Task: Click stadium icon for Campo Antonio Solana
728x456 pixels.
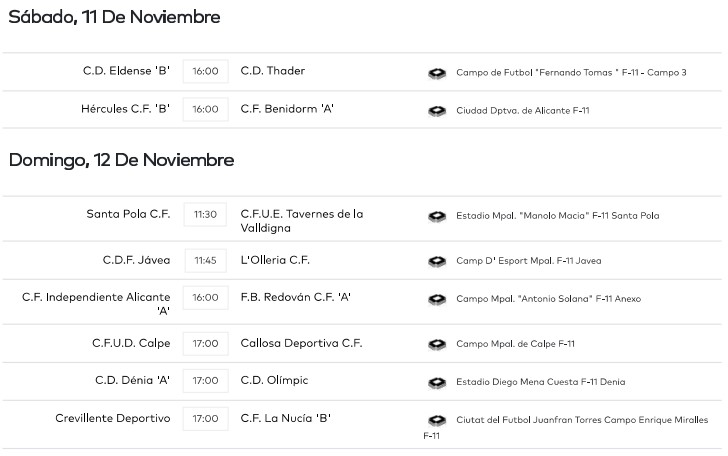Action: coord(436,299)
